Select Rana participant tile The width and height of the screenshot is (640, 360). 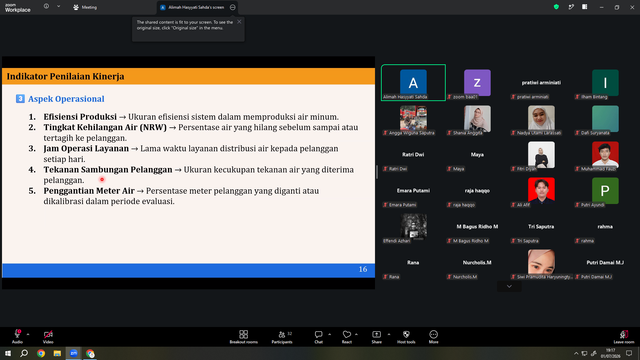[413, 262]
